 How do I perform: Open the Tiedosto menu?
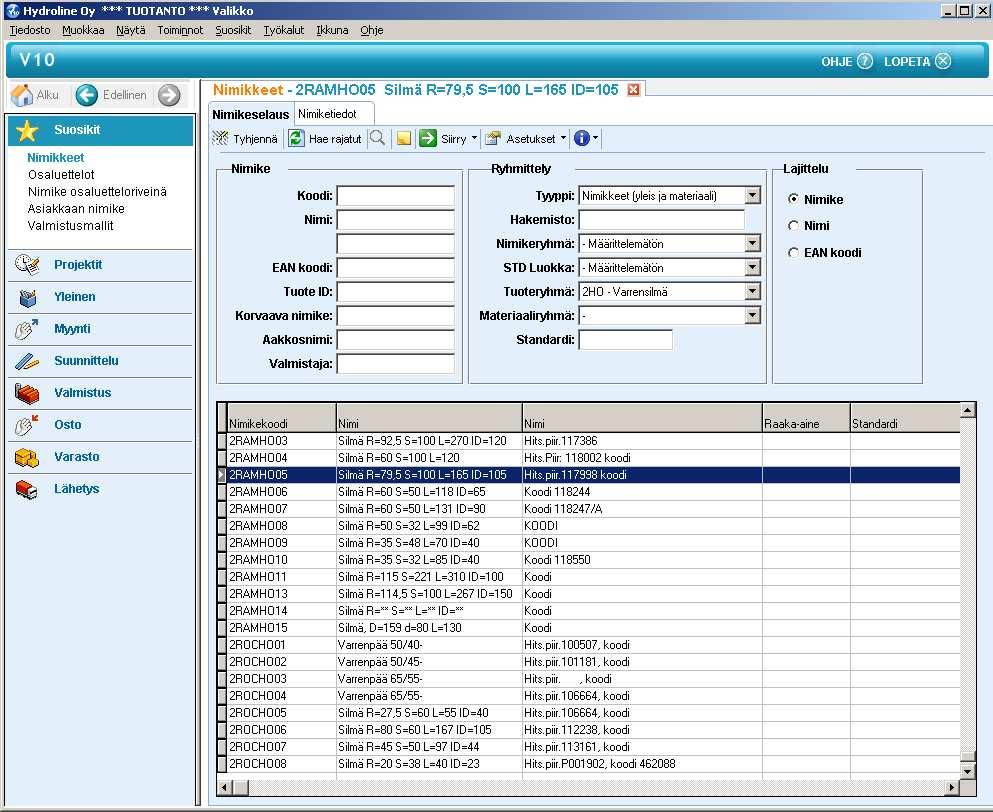[30, 30]
